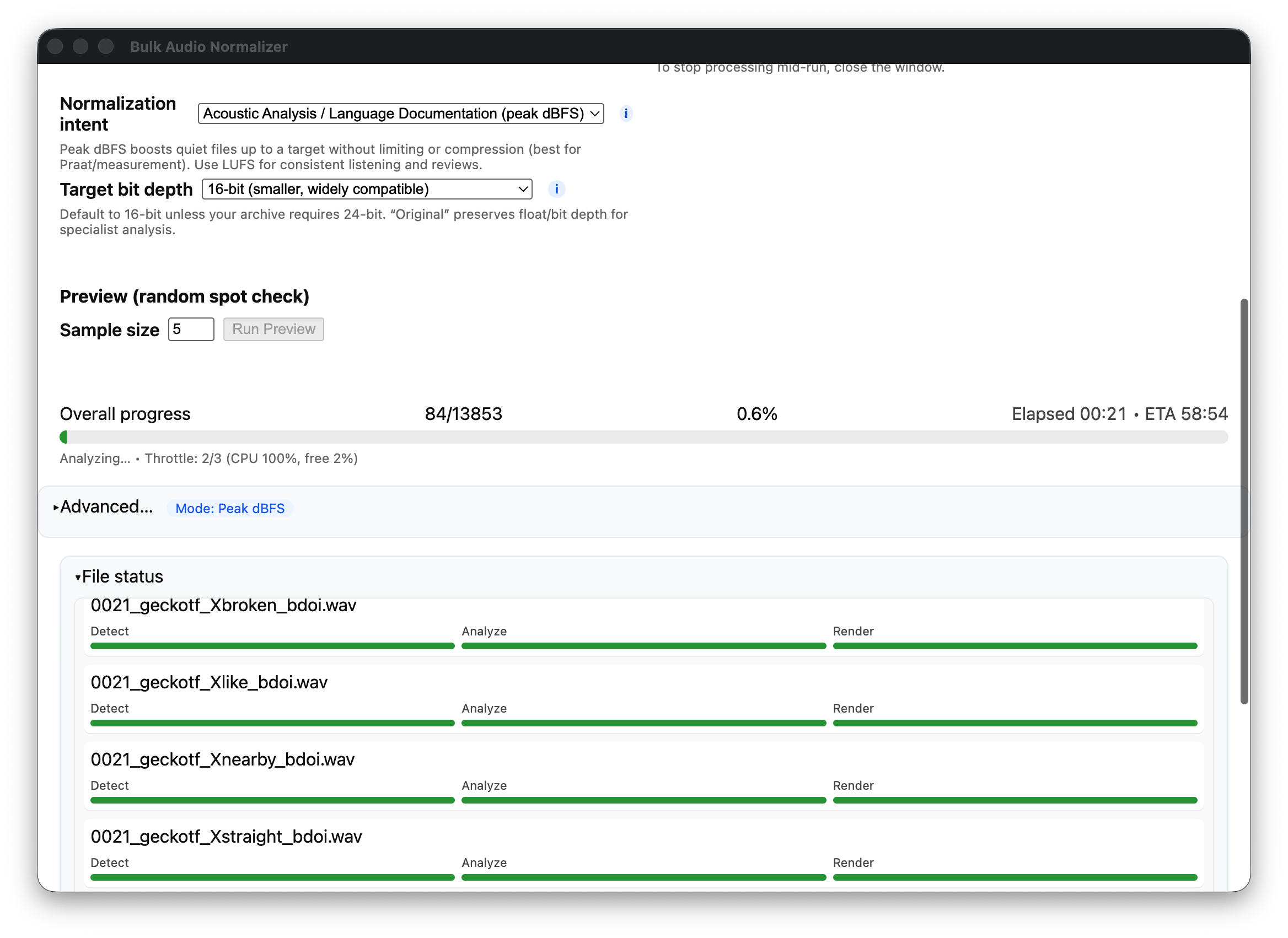
Task: Open info tooltip for Target bit depth
Action: [556, 189]
